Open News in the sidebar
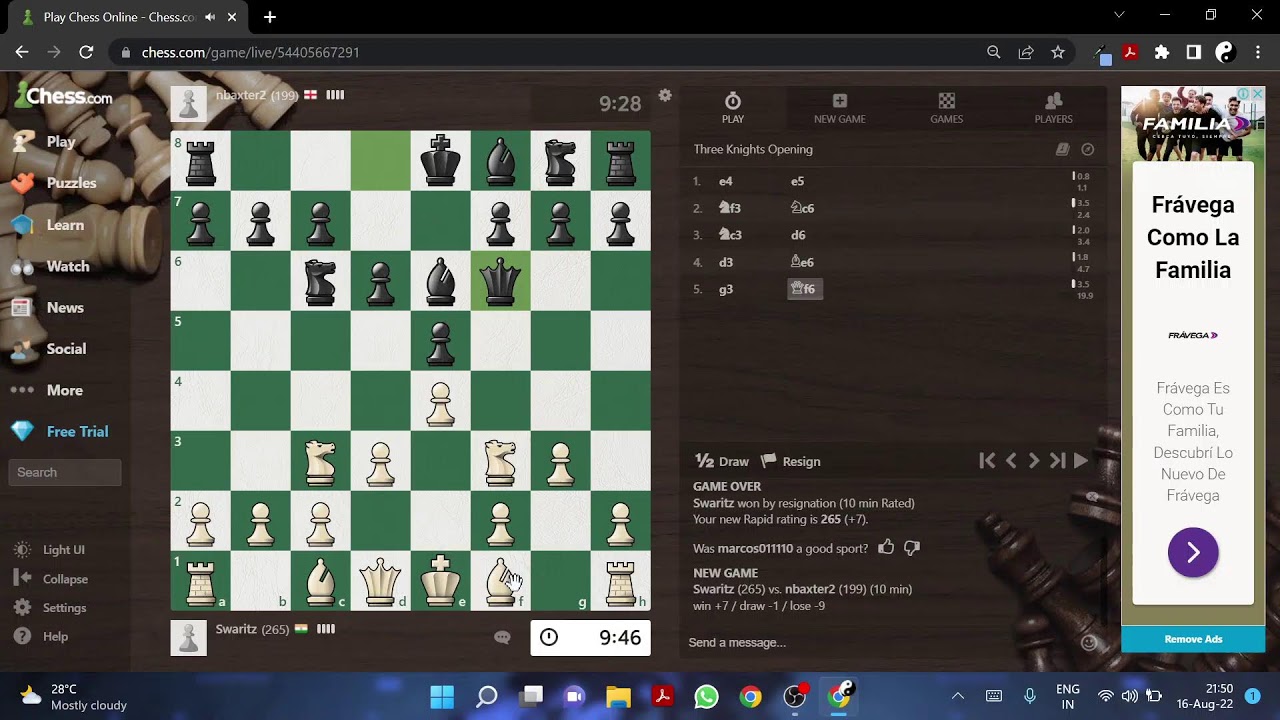 pyautogui.click(x=48, y=308)
